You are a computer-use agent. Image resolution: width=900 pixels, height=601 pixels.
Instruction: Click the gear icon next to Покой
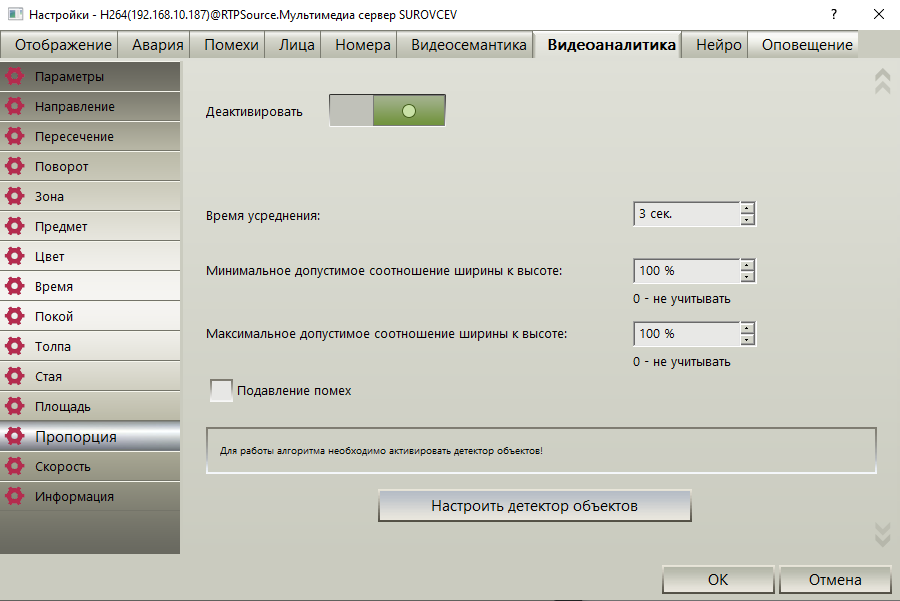click(x=14, y=316)
